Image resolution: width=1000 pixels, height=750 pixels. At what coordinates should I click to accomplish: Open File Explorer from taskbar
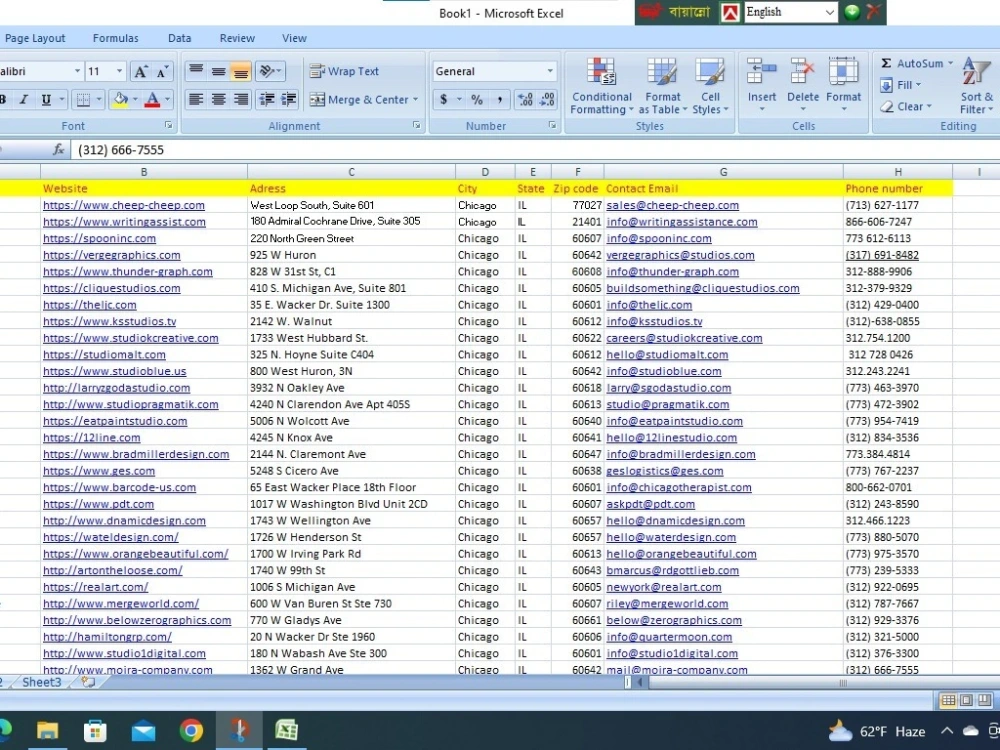click(47, 731)
